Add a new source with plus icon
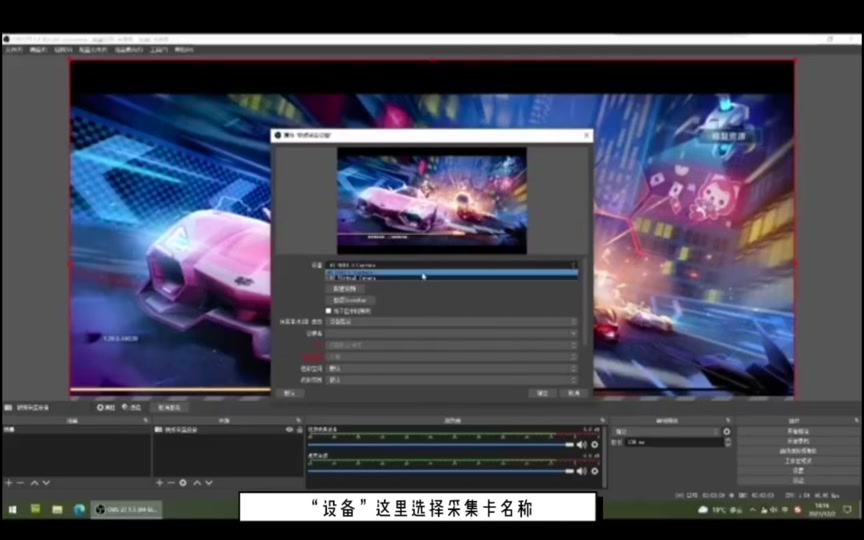The image size is (864, 540). 159,483
